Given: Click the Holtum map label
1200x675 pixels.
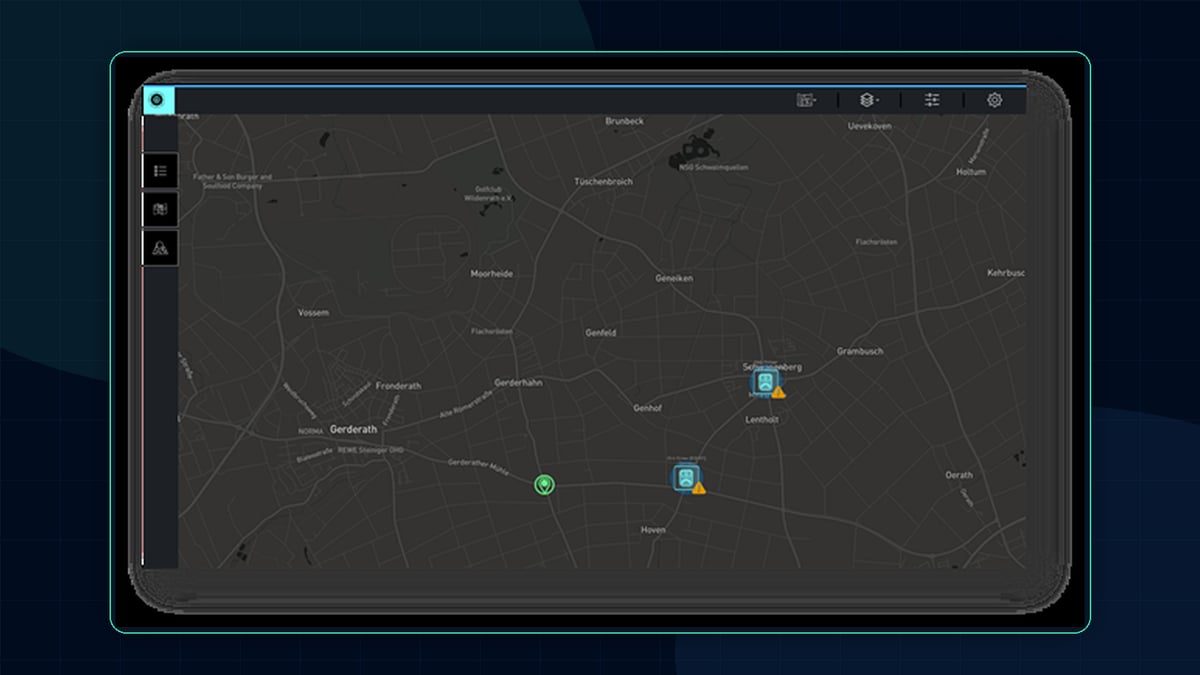Looking at the screenshot, I should [x=971, y=172].
